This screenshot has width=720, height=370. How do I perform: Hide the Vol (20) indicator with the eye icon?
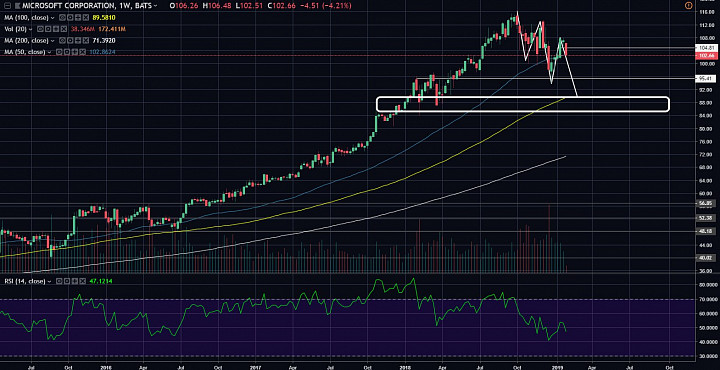[x=40, y=29]
